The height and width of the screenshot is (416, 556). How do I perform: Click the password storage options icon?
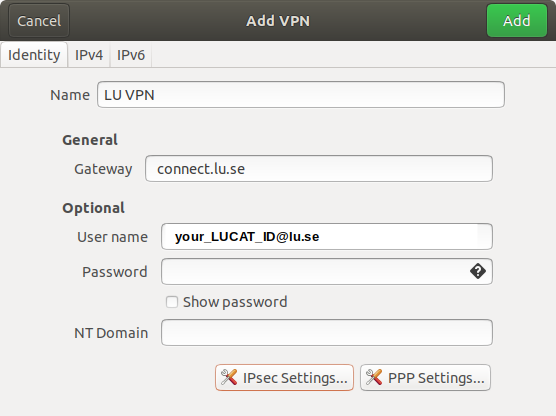tap(478, 271)
